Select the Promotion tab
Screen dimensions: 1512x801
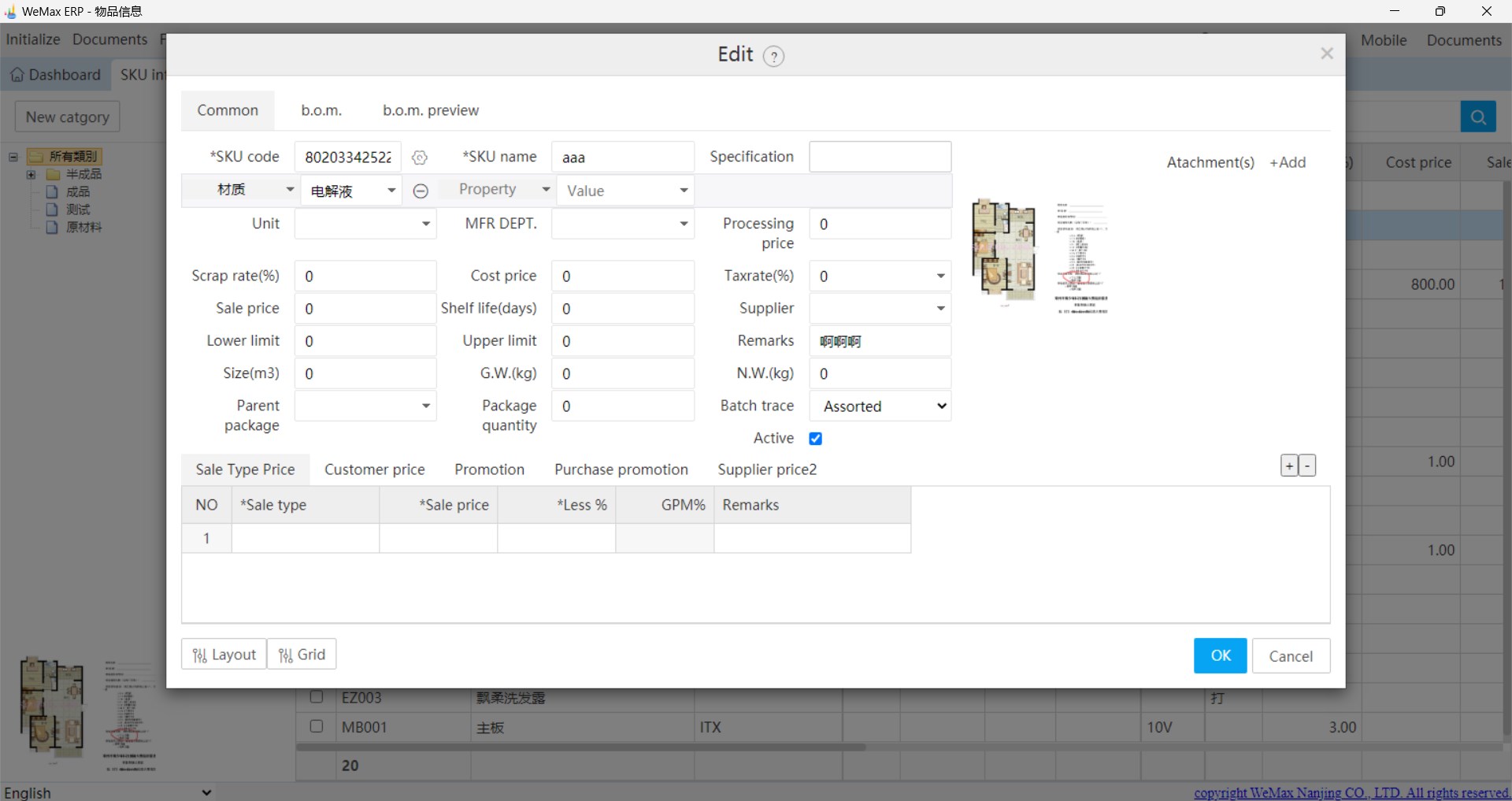(490, 469)
